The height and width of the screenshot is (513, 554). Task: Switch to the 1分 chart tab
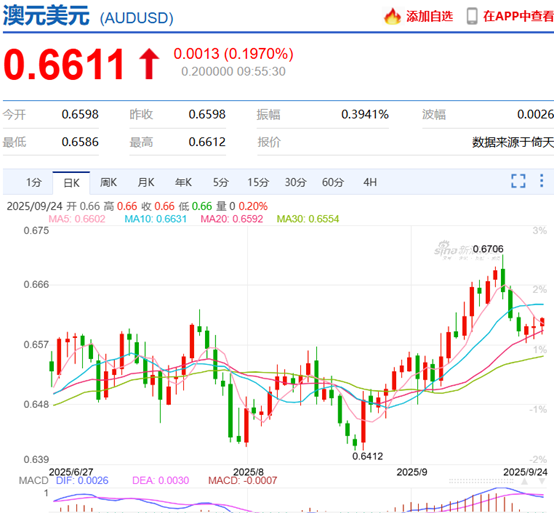tap(34, 182)
